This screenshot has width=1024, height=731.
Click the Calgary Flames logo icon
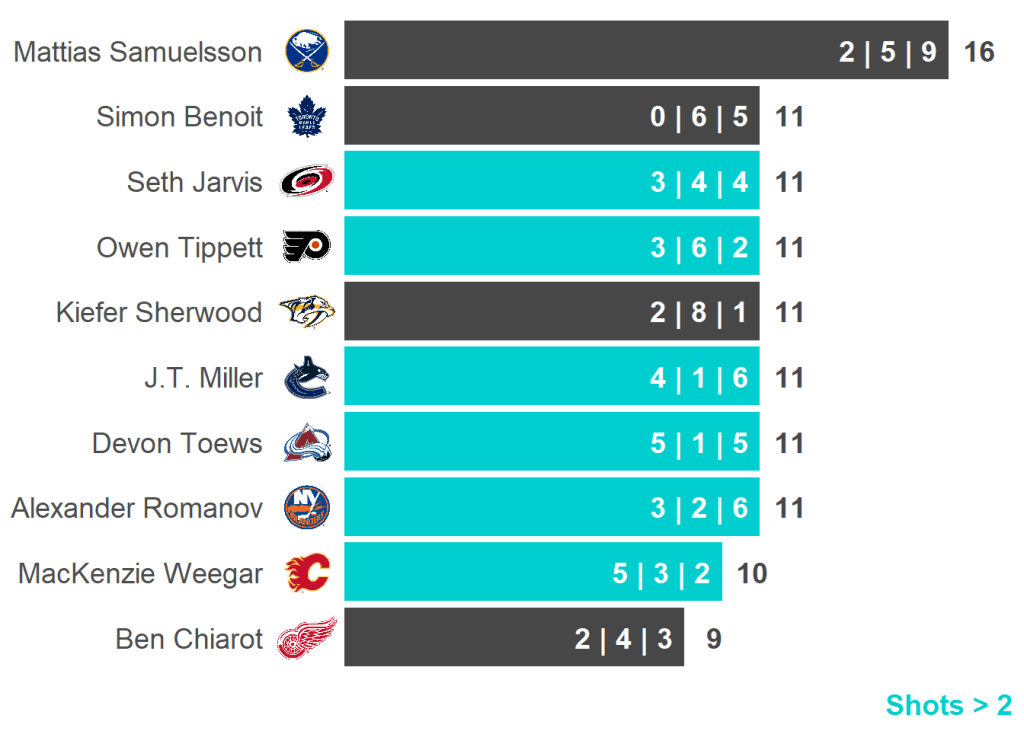point(307,573)
